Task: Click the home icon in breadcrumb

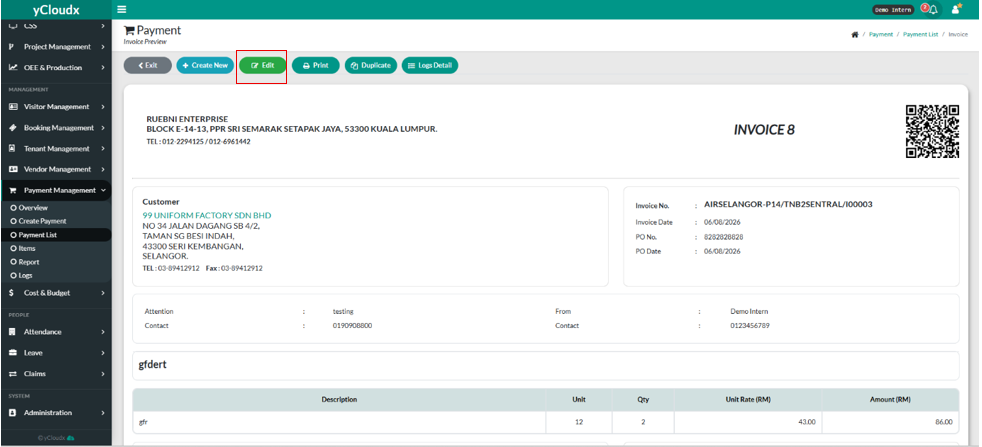Action: tap(854, 34)
